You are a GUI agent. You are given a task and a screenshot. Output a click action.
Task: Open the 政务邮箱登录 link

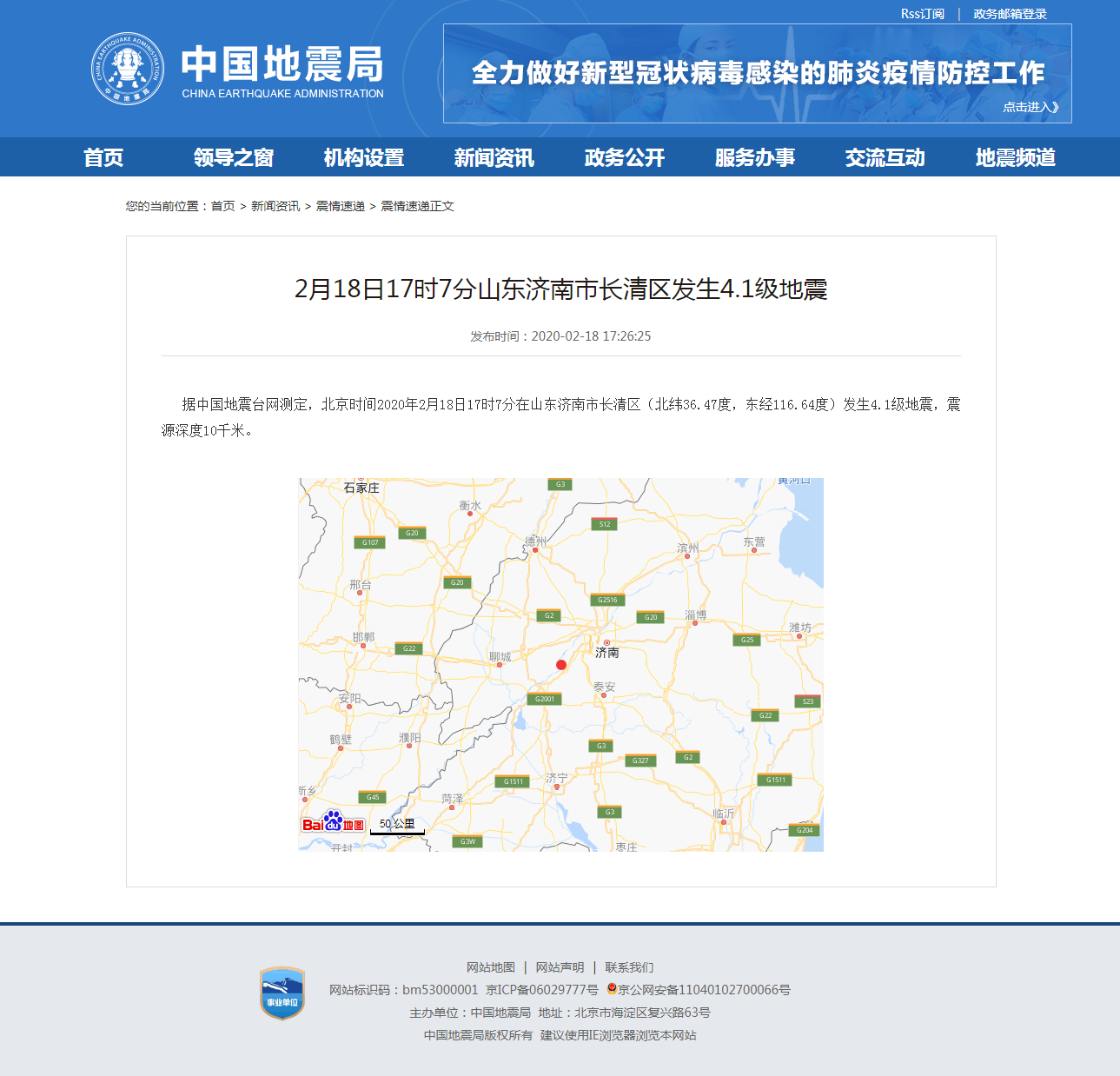[1010, 14]
